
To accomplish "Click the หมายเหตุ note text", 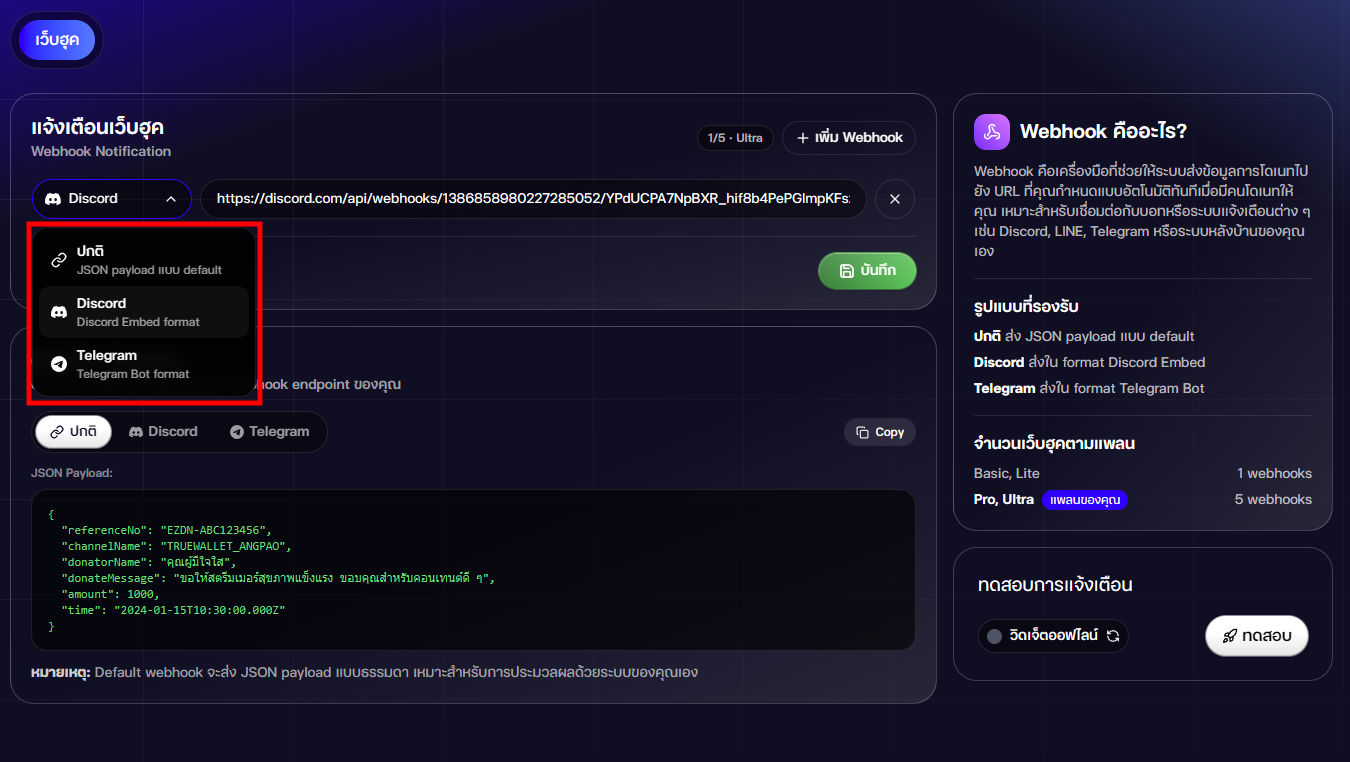I will click(364, 672).
